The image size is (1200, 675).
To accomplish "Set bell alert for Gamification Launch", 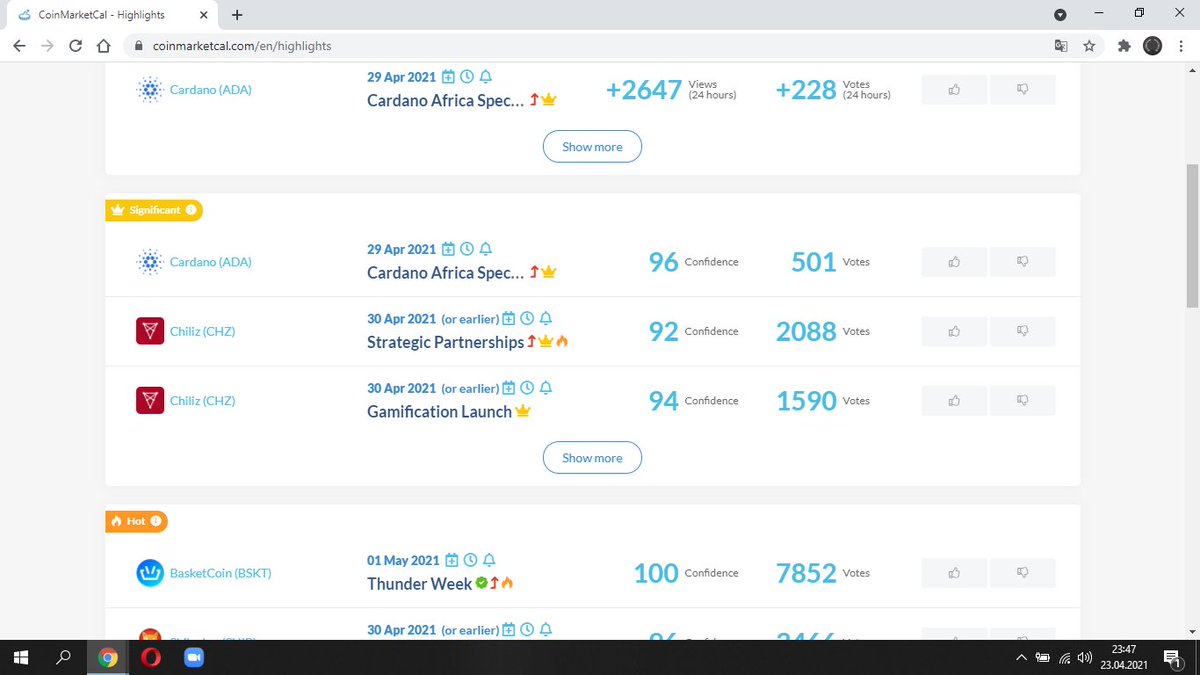I will tap(545, 388).
